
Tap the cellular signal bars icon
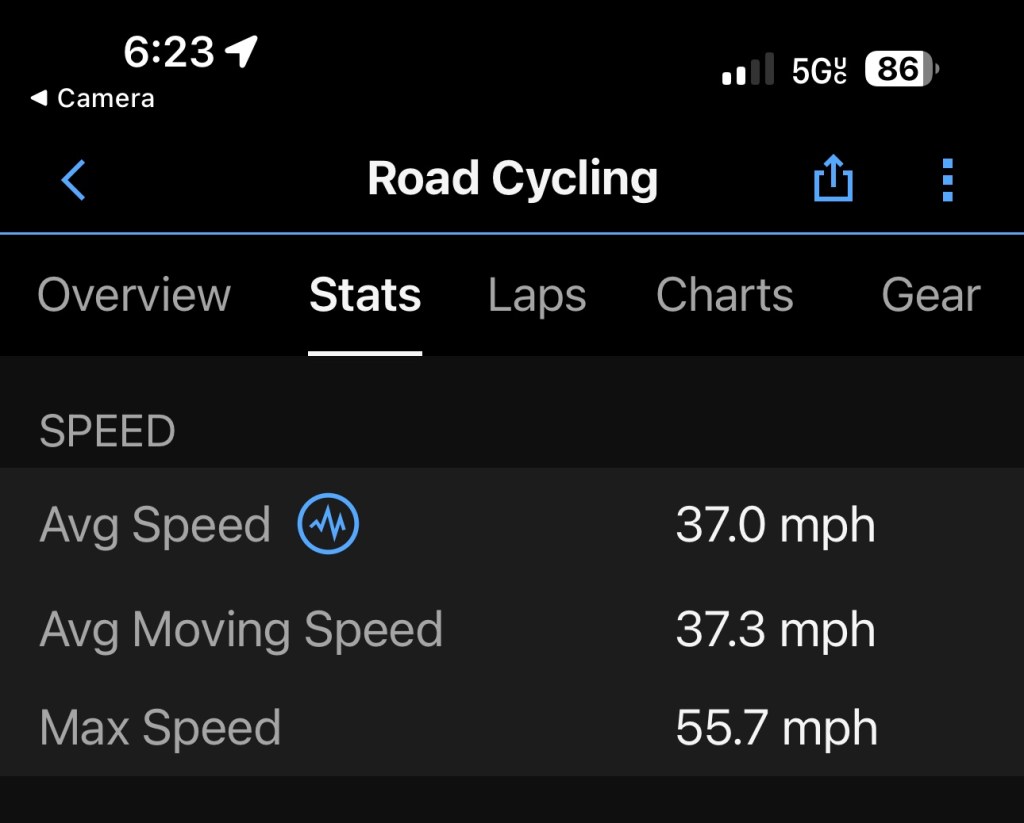pos(747,71)
